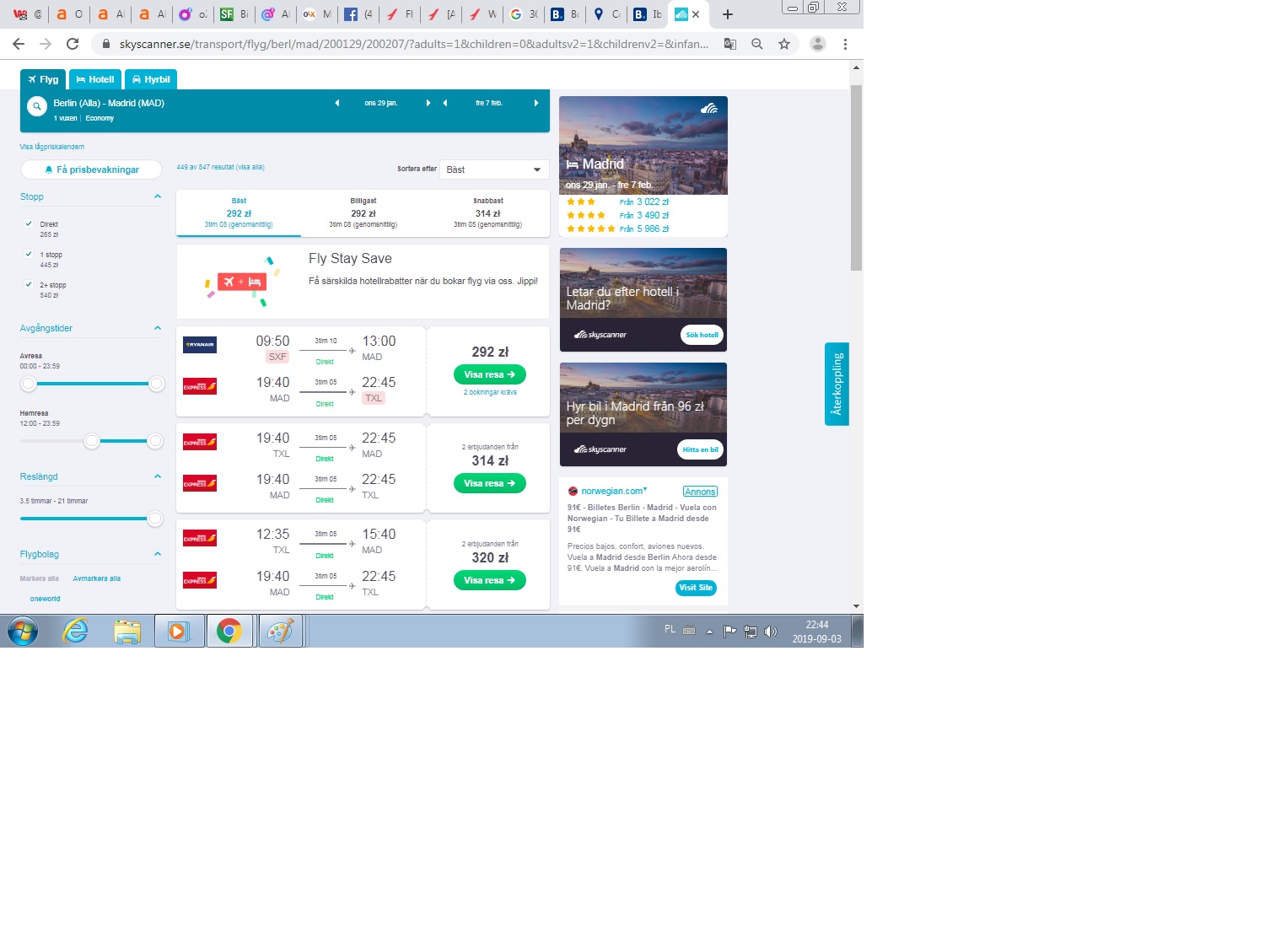
Task: Open the Visa lågpriskalendern link
Action: pos(52,147)
